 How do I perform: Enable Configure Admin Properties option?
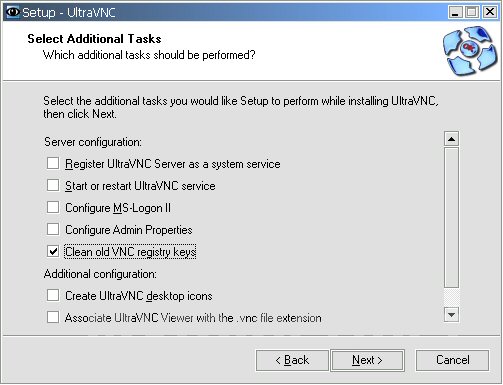click(53, 229)
